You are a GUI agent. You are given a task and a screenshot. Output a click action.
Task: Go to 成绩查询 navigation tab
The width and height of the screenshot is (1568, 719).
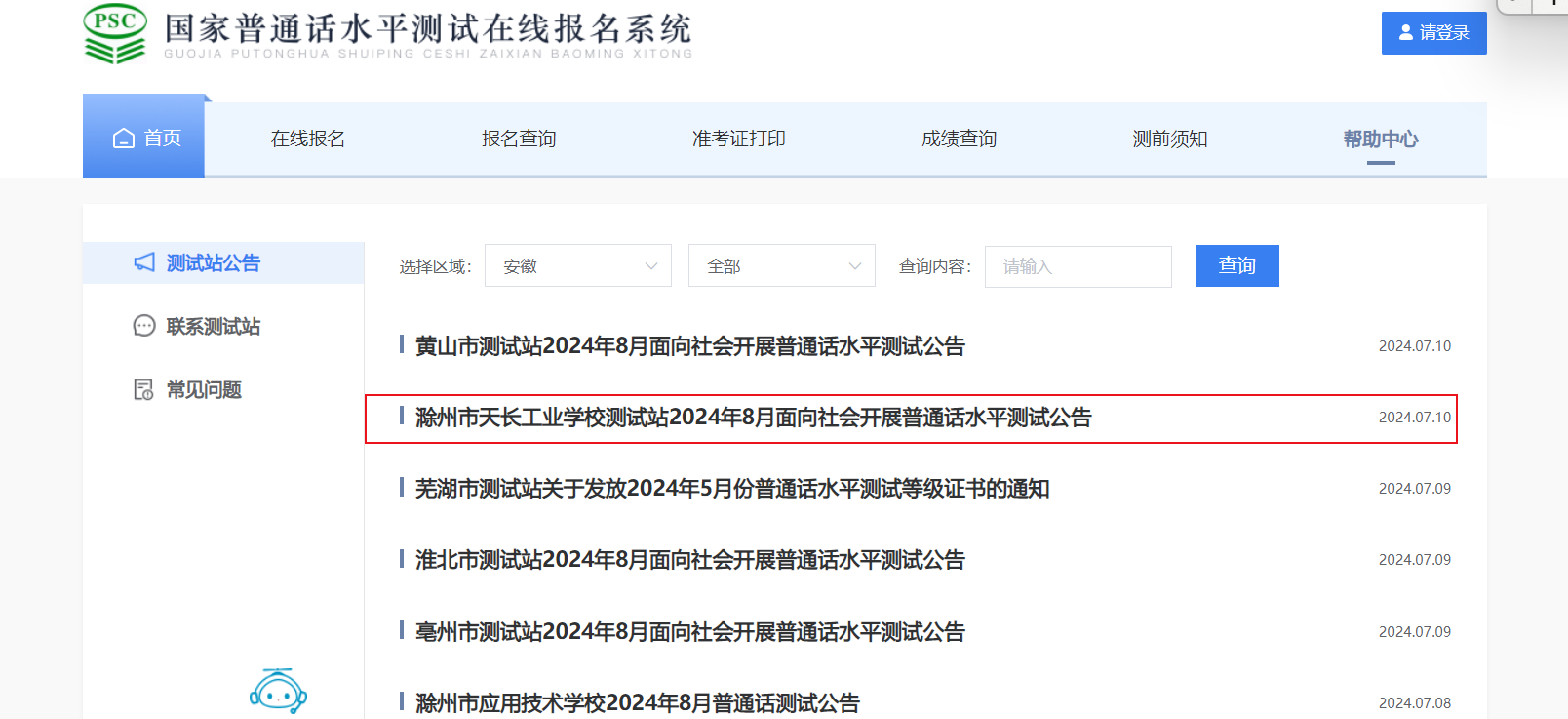point(959,140)
